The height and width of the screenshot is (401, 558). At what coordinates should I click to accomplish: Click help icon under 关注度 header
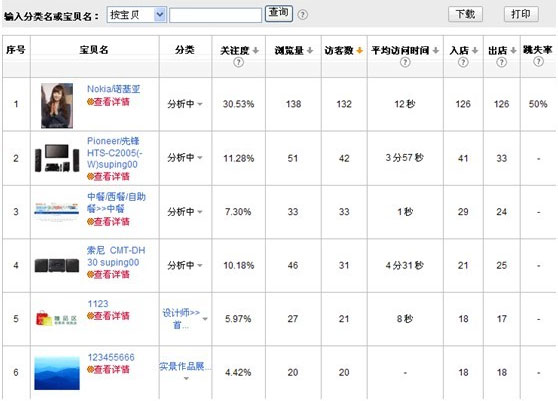coord(238,62)
